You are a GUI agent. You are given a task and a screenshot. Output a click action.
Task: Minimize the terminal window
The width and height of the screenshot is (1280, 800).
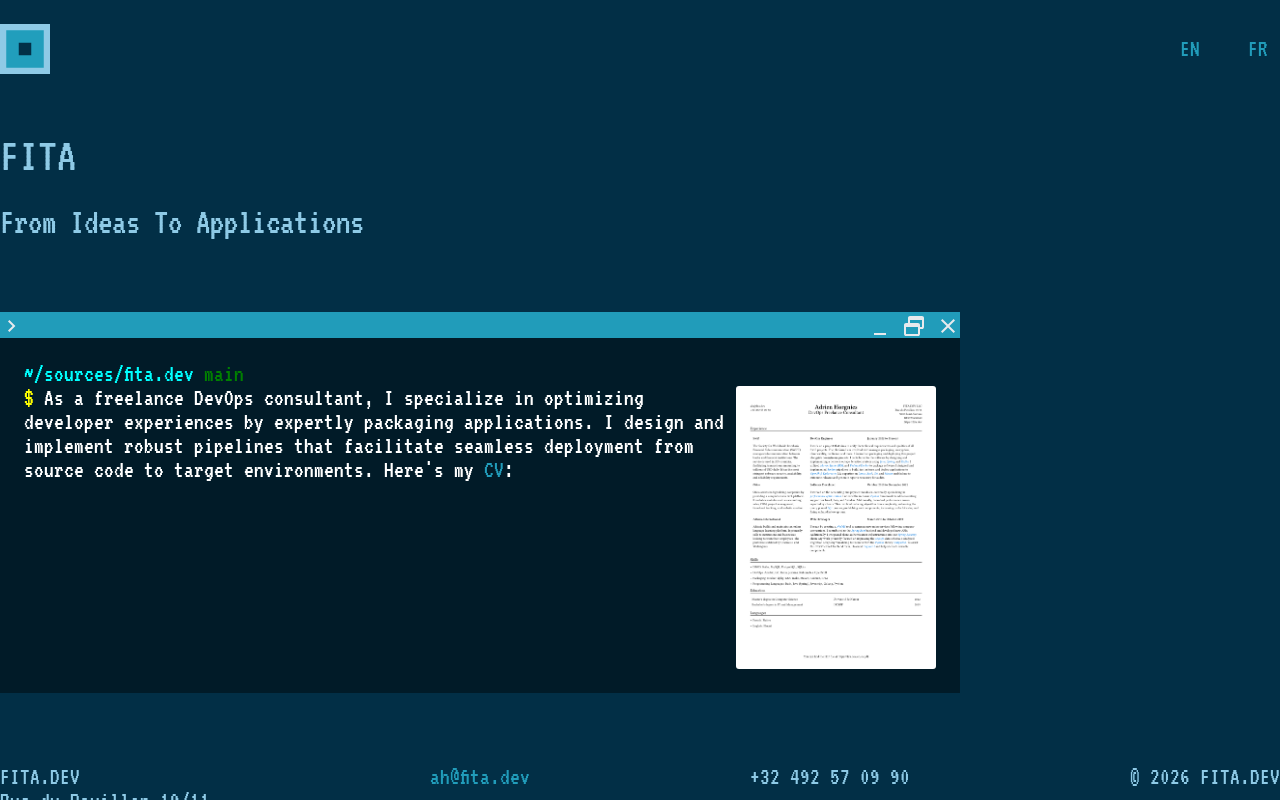[880, 327]
